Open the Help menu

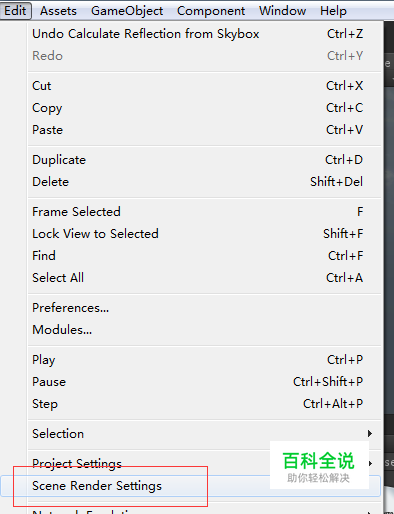[x=333, y=11]
